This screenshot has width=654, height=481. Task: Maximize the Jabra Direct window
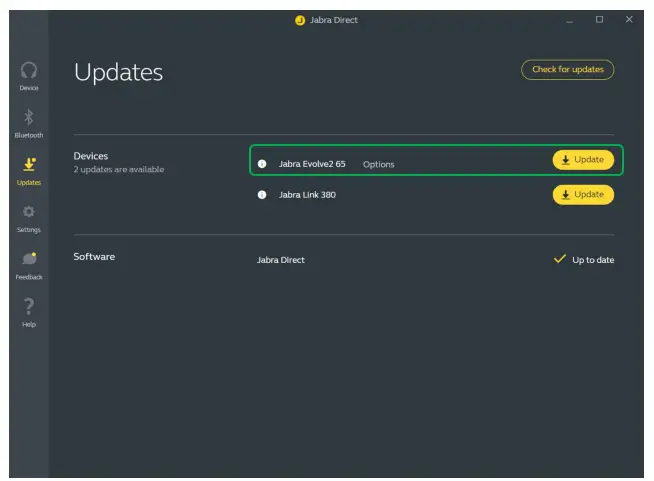(x=599, y=20)
